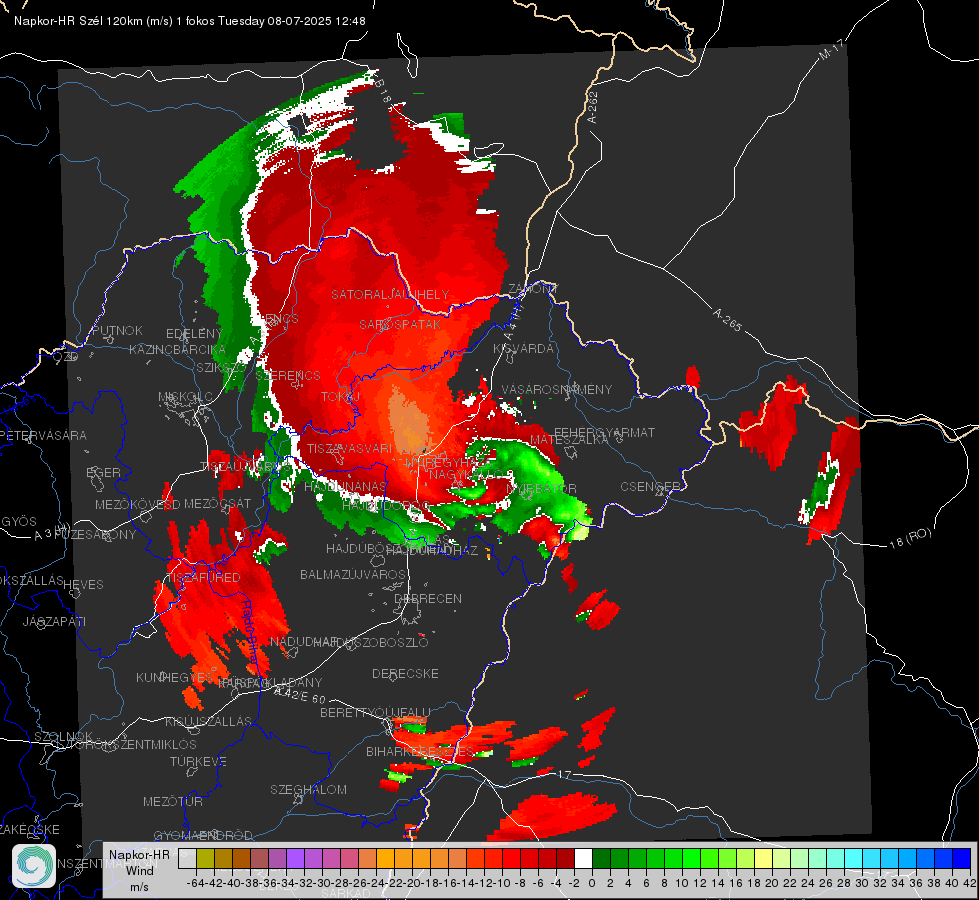Viewport: 979px width, 900px height.
Task: Click the PUTNOK city label
Action: point(117,330)
